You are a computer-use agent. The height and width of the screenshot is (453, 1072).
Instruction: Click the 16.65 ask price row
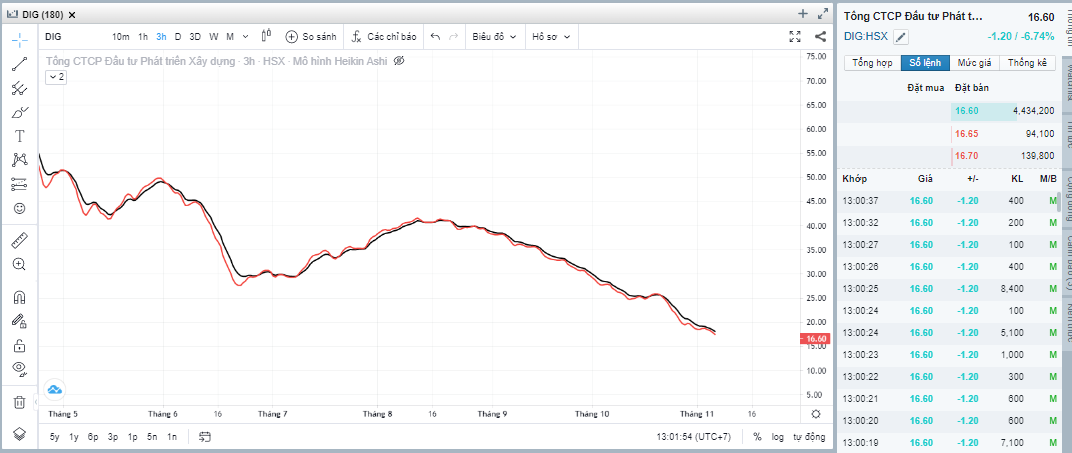pos(951,133)
